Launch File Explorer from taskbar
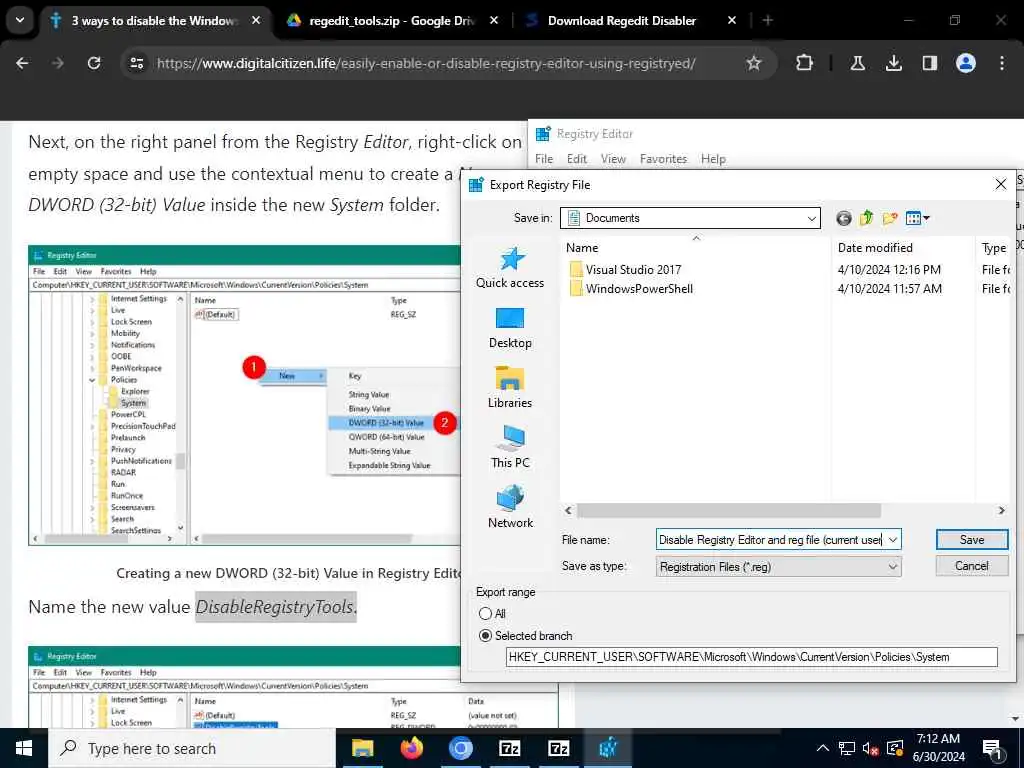 [362, 748]
